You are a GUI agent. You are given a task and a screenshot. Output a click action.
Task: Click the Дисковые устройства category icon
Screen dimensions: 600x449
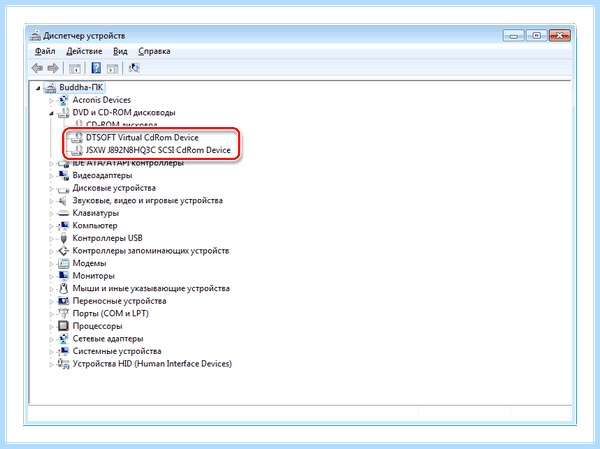pos(63,189)
